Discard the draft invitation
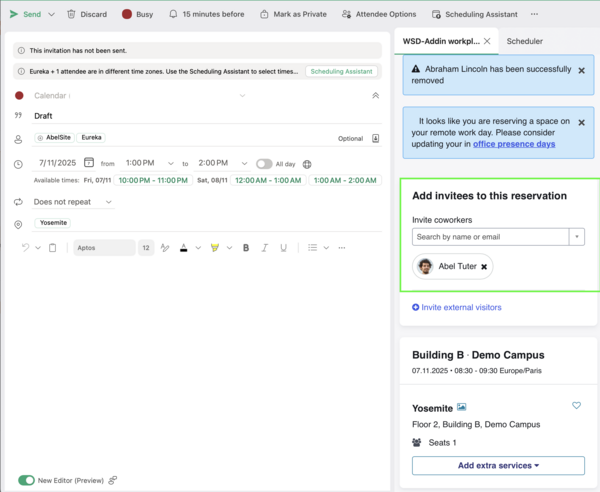Image resolution: width=600 pixels, height=492 pixels. click(87, 14)
